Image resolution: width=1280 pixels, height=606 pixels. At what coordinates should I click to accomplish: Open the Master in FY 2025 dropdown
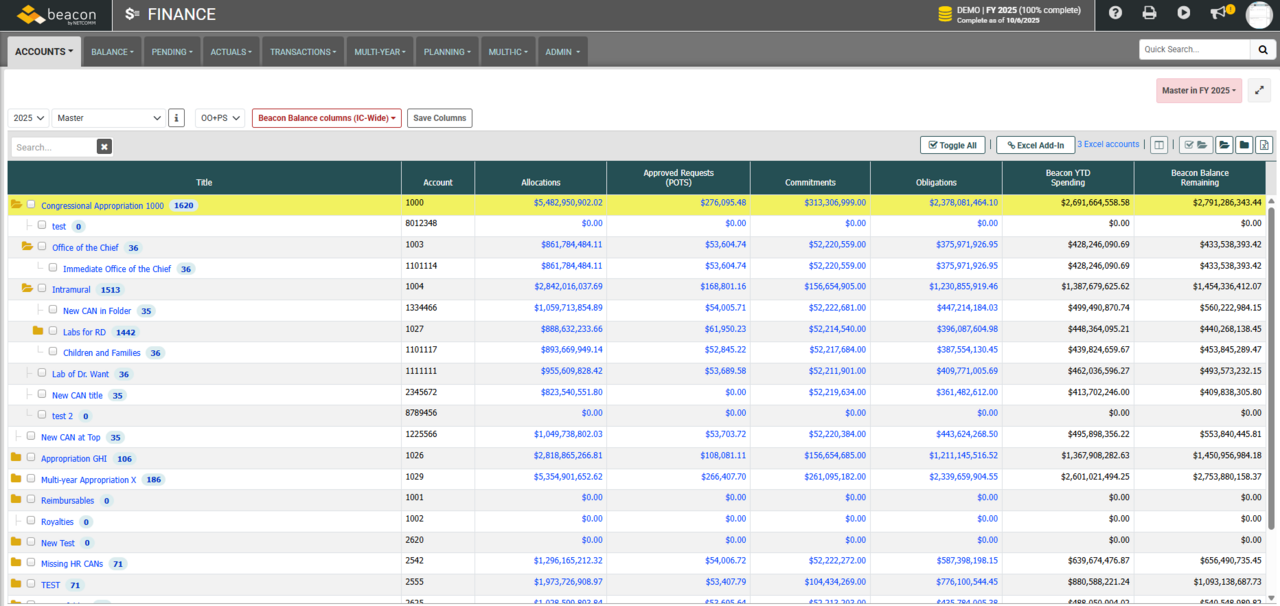(x=1198, y=90)
